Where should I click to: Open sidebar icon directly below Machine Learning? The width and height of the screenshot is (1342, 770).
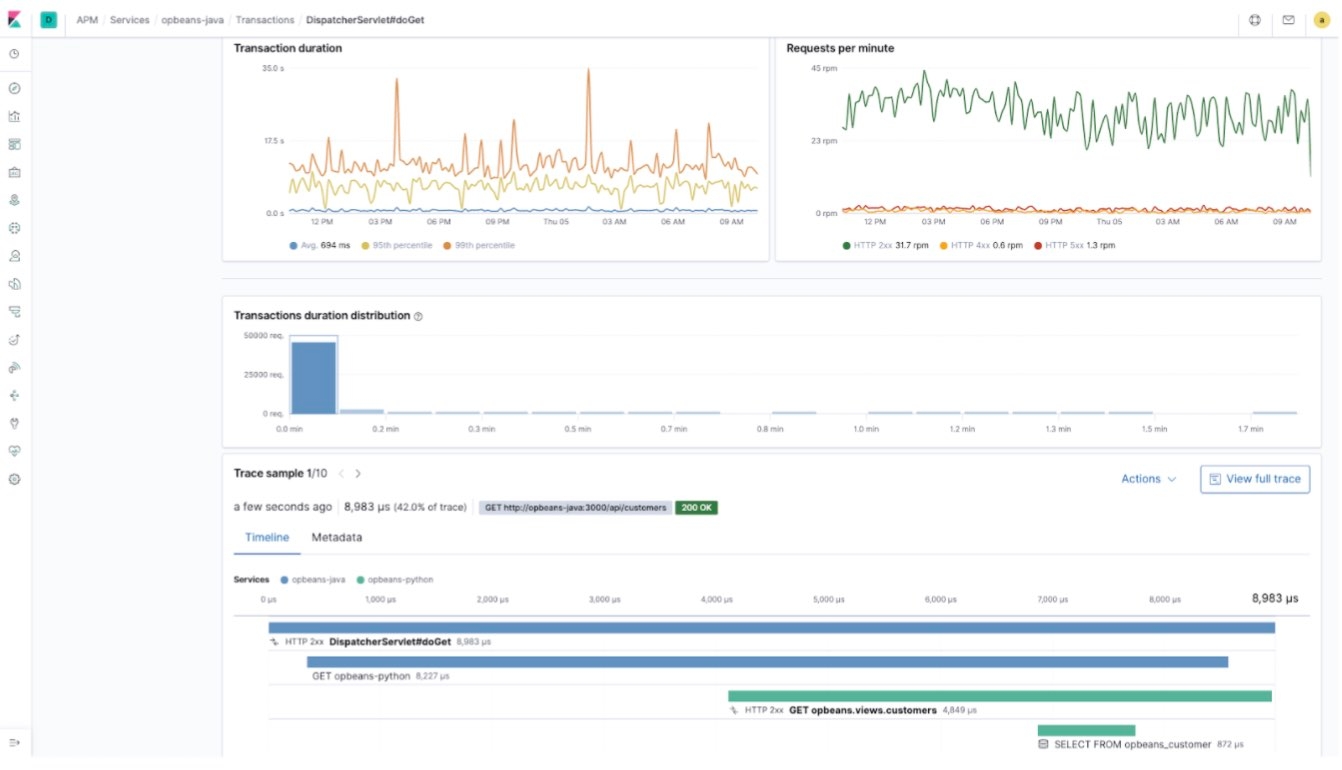tap(15, 256)
